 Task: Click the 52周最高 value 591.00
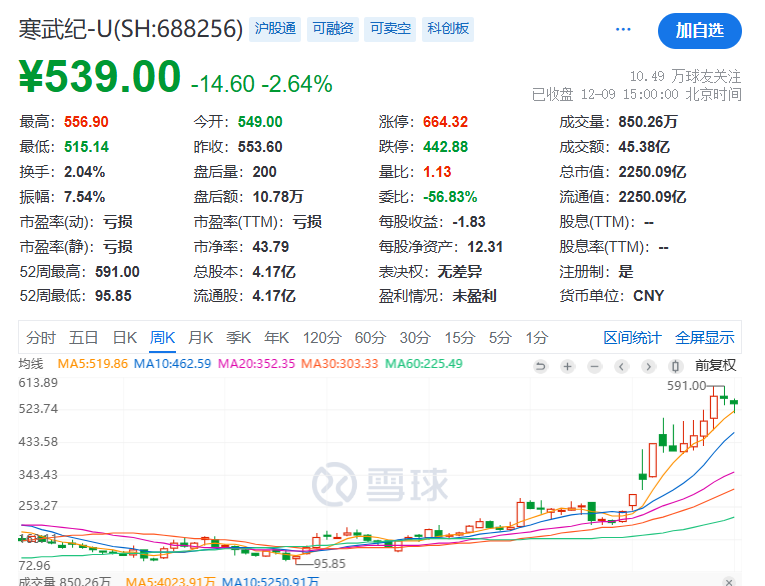click(x=118, y=272)
